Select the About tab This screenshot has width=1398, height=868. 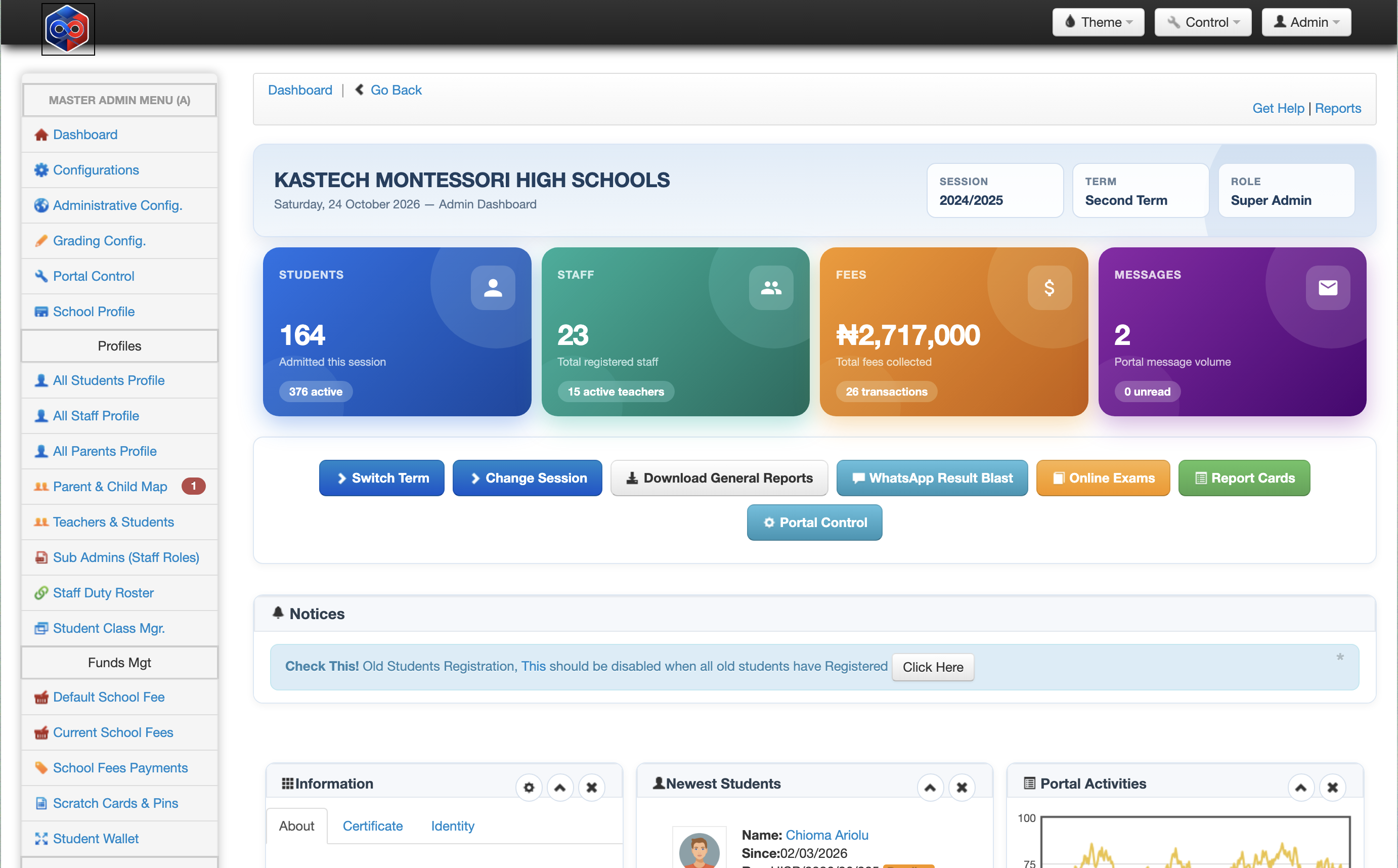tap(297, 826)
